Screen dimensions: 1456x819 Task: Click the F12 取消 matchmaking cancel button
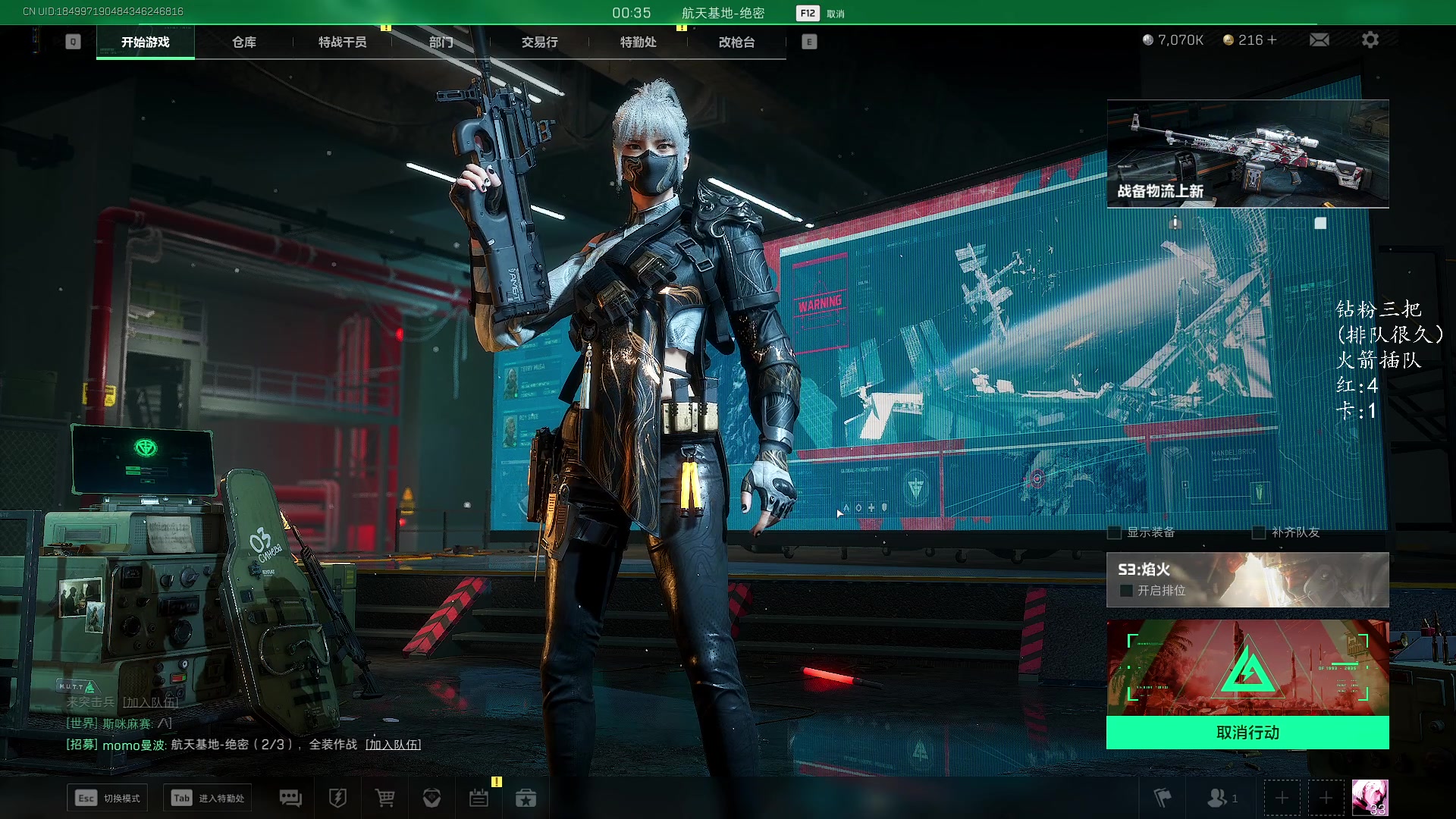(821, 13)
